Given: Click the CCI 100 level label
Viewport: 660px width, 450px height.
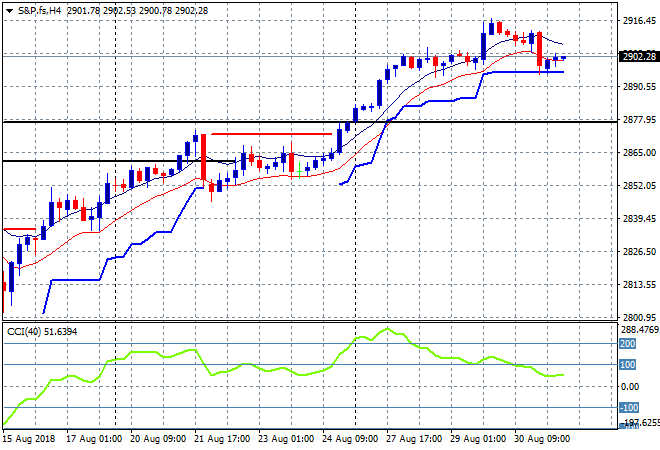Looking at the screenshot, I should click(x=628, y=365).
